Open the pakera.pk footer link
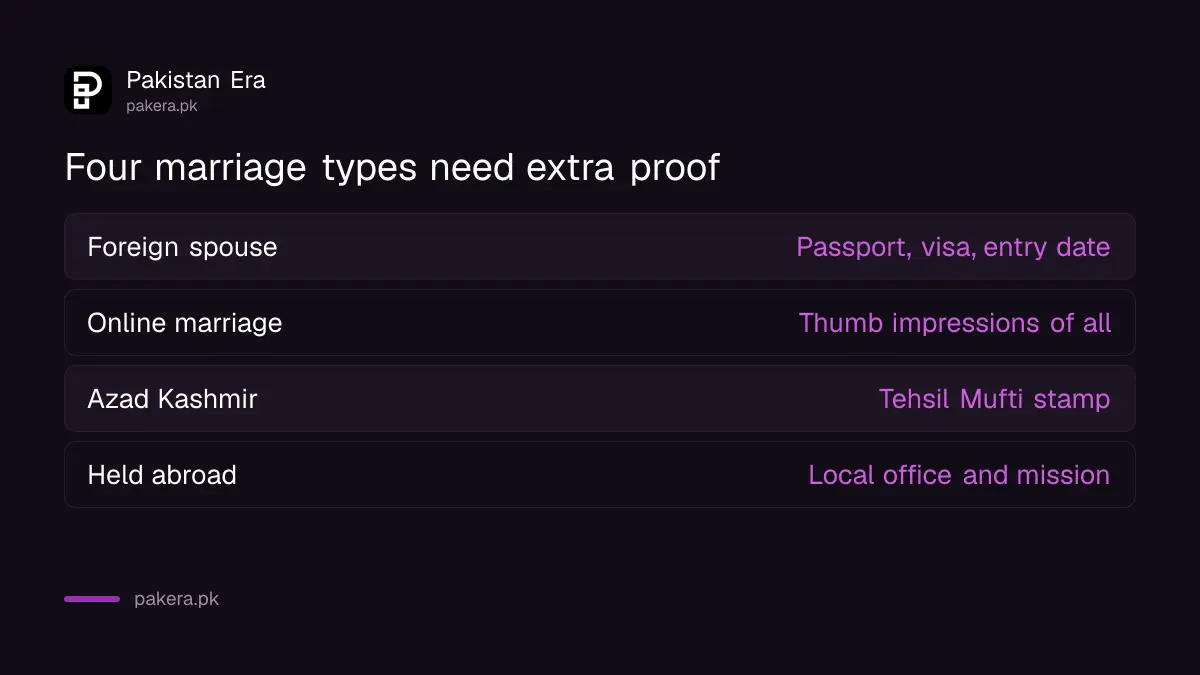Screen dimensions: 1200x675 [x=176, y=599]
